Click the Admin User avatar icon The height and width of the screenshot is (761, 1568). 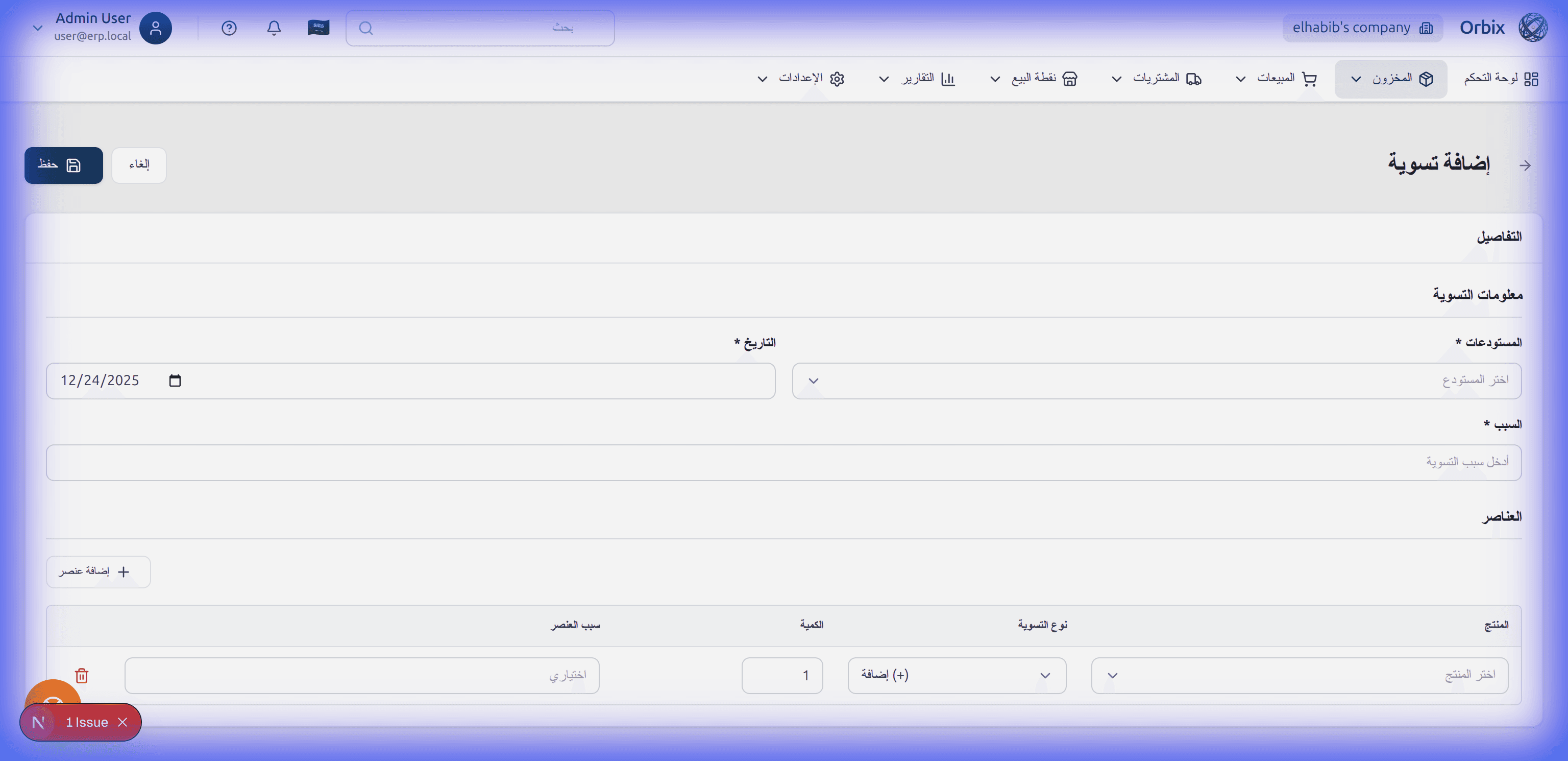[x=155, y=28]
